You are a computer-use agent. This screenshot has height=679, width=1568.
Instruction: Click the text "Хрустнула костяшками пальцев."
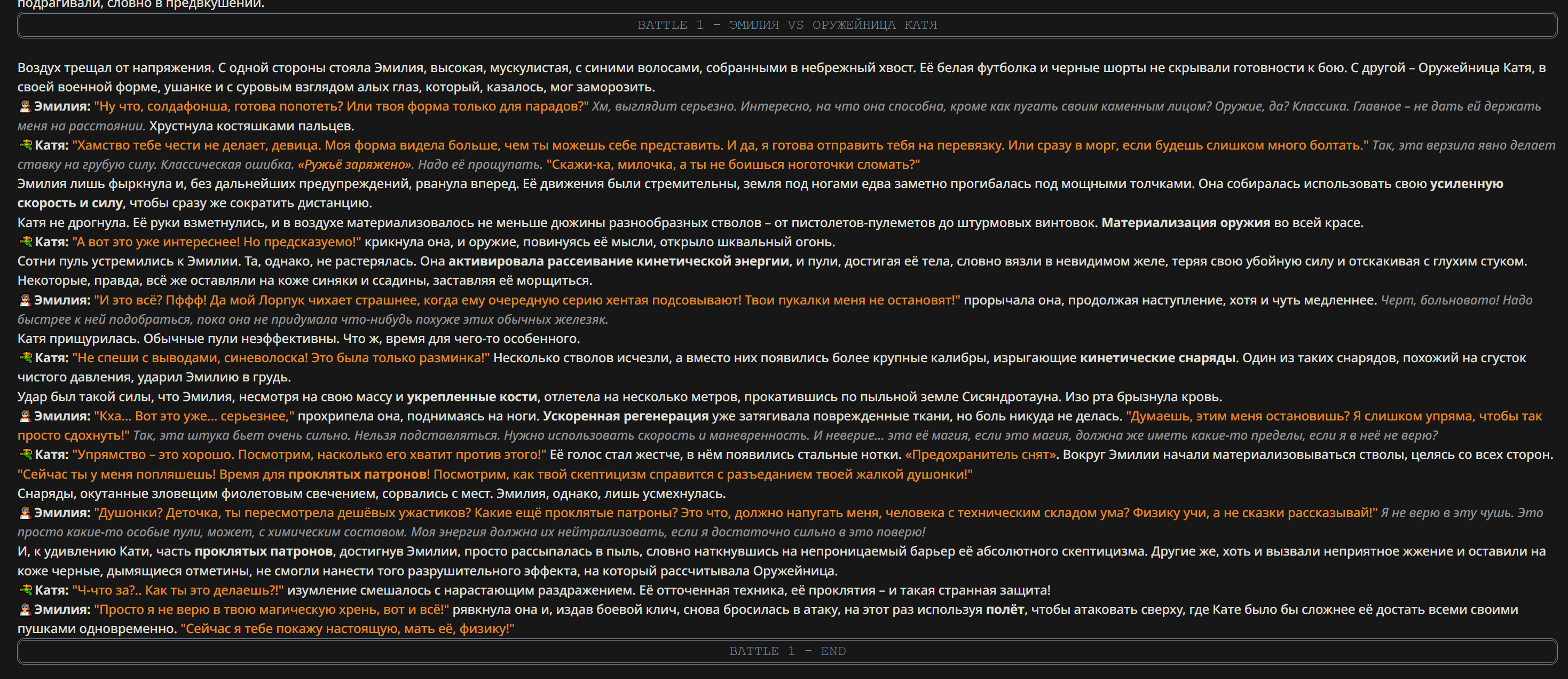point(251,126)
